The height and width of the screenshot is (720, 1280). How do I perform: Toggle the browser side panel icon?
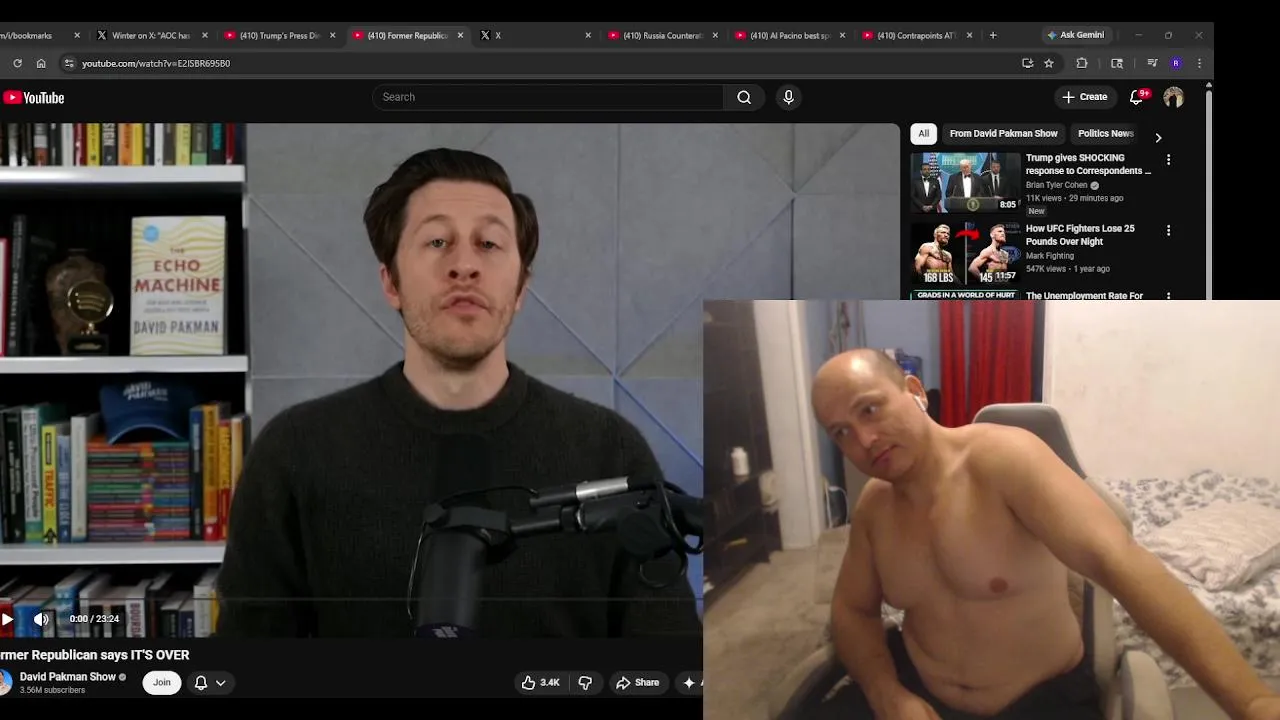(1117, 63)
